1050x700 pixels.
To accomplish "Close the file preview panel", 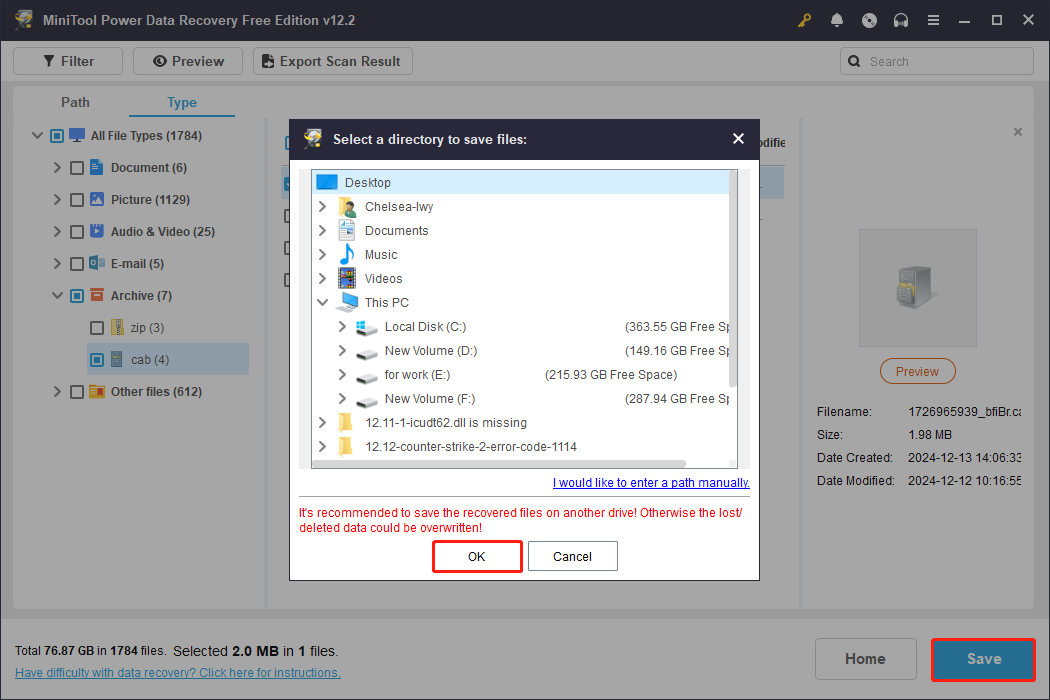I will click(x=1018, y=132).
